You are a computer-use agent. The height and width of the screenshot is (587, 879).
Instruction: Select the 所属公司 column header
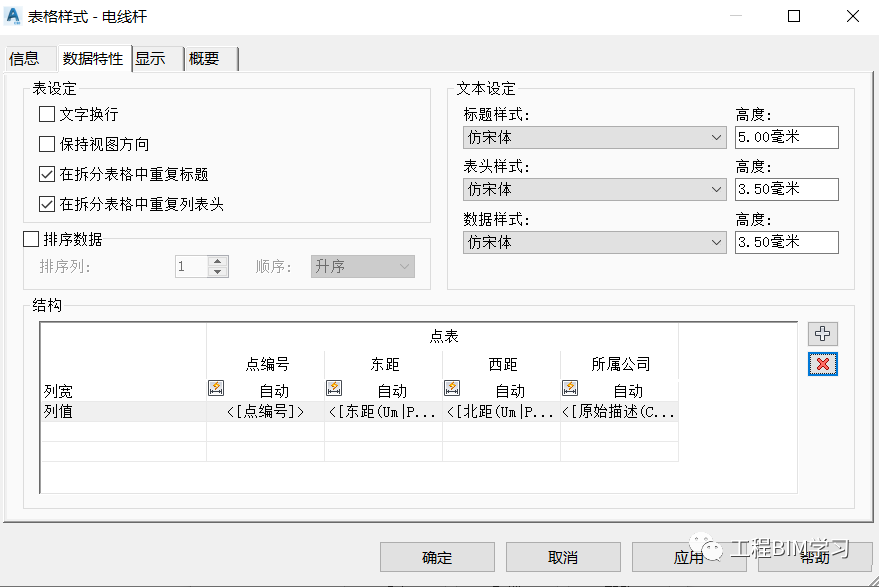[620, 364]
